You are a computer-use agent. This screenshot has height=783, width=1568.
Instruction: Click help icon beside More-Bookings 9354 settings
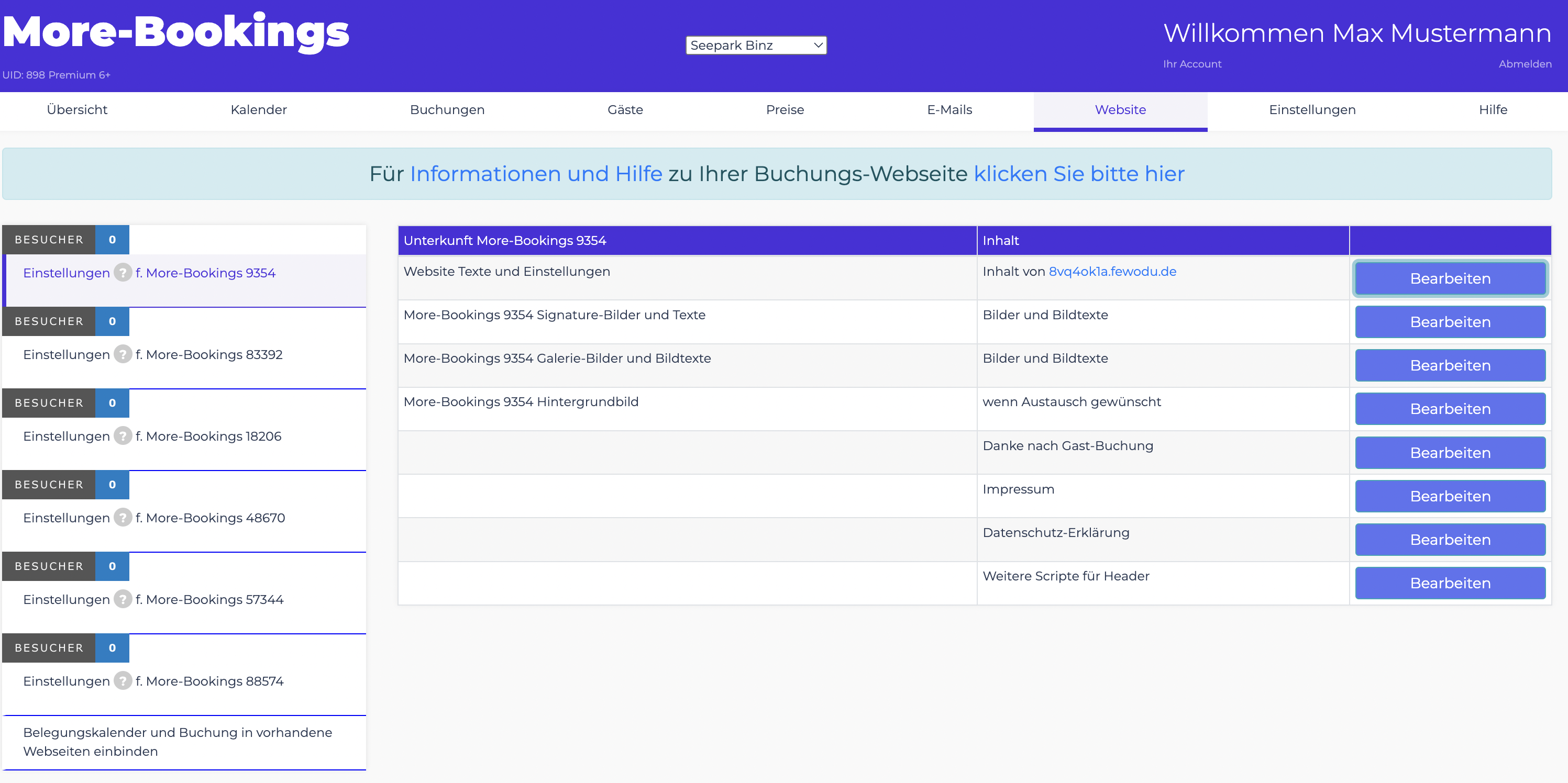[123, 273]
